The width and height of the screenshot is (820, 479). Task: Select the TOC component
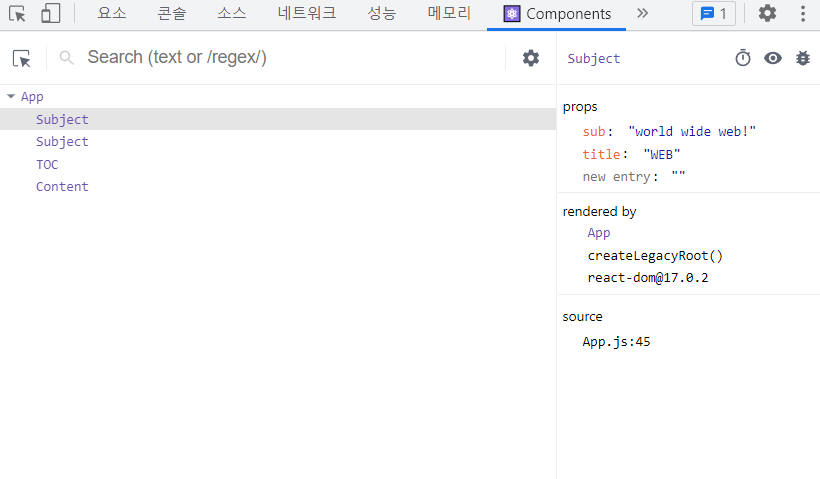pyautogui.click(x=278, y=164)
